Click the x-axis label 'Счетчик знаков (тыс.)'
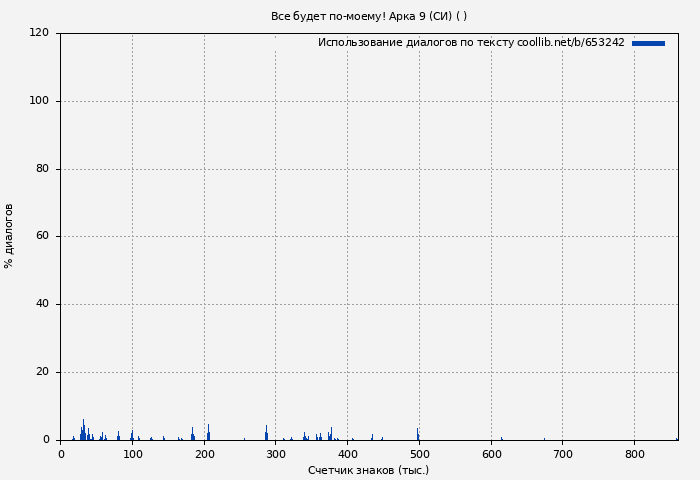700x480 pixels. point(368,470)
